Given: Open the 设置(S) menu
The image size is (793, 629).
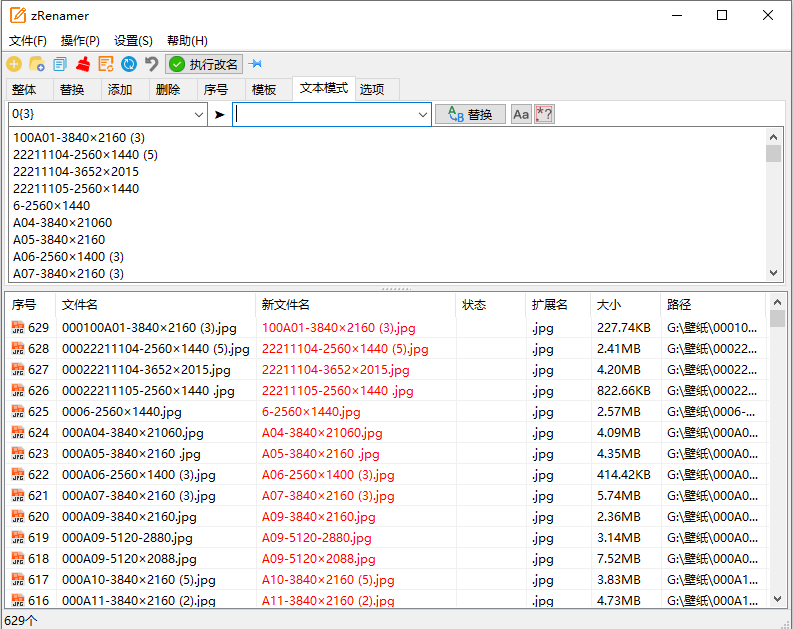Looking at the screenshot, I should [133, 40].
